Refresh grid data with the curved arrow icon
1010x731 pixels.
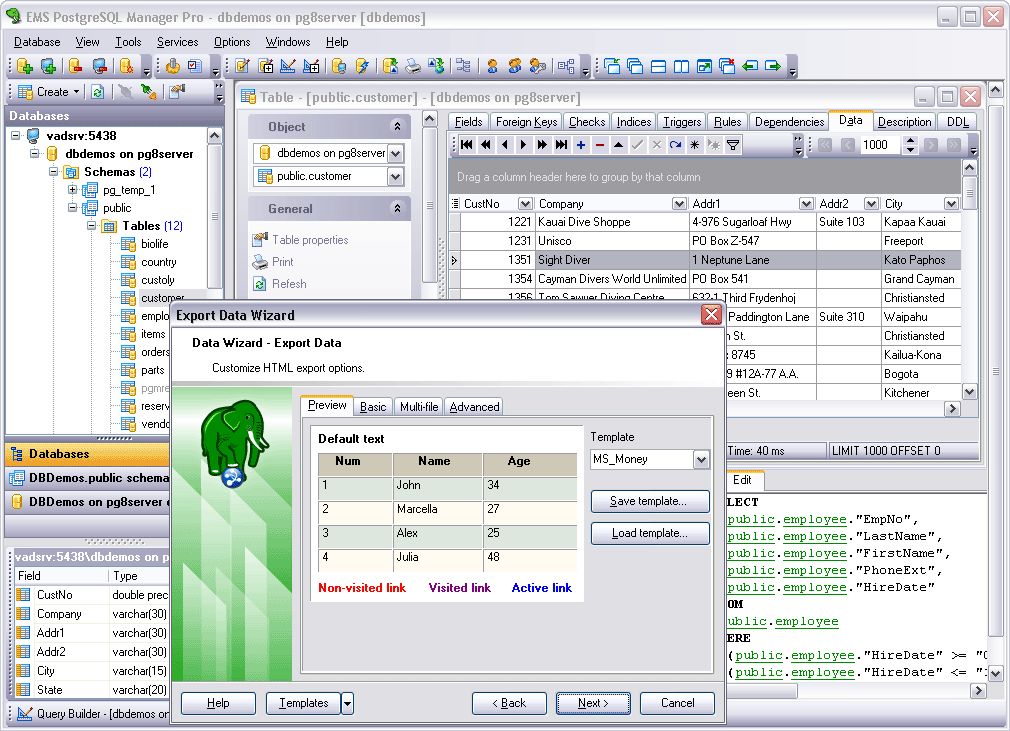(675, 145)
